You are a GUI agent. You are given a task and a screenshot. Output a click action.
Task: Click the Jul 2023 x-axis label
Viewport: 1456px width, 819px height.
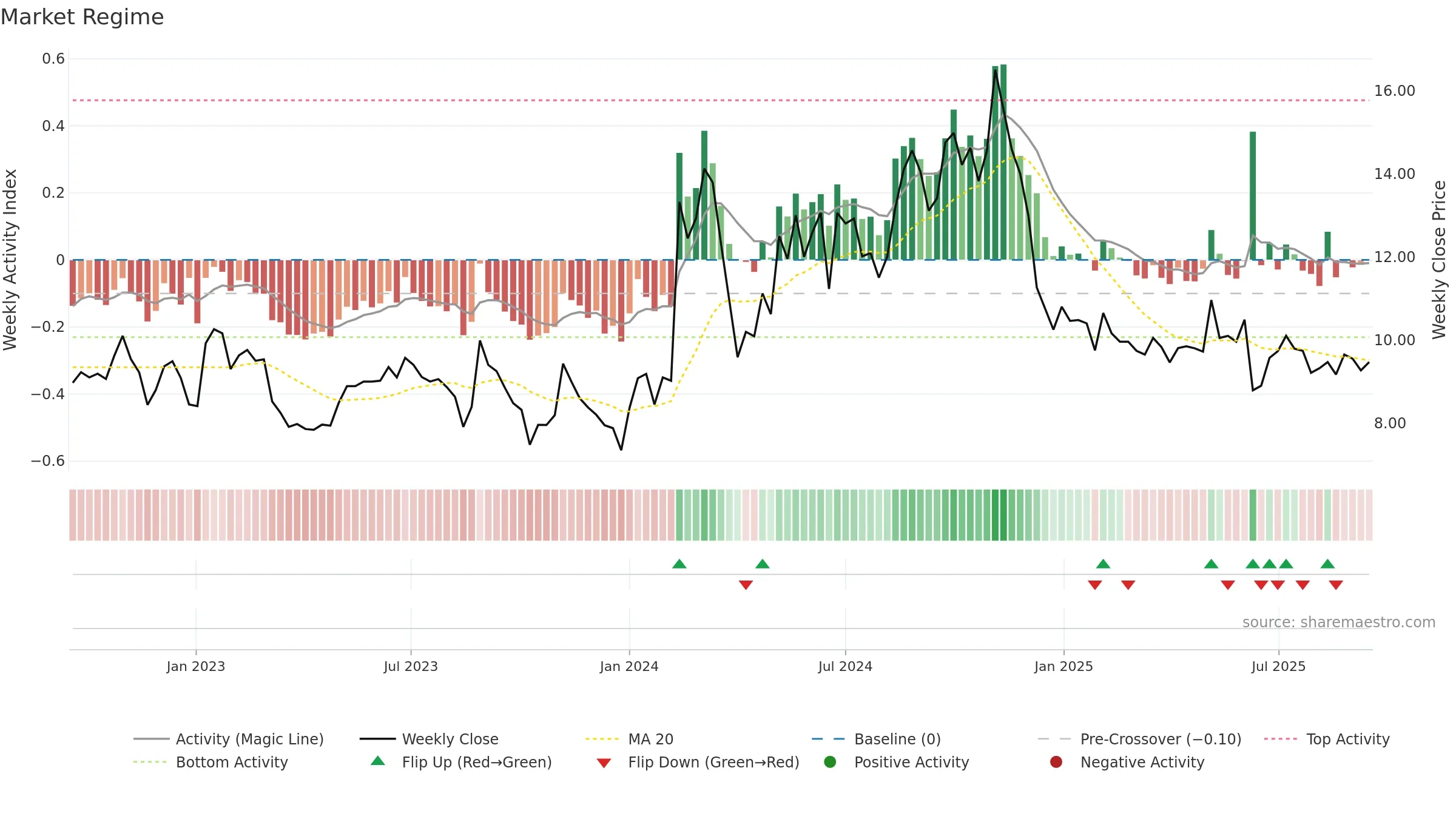411,667
